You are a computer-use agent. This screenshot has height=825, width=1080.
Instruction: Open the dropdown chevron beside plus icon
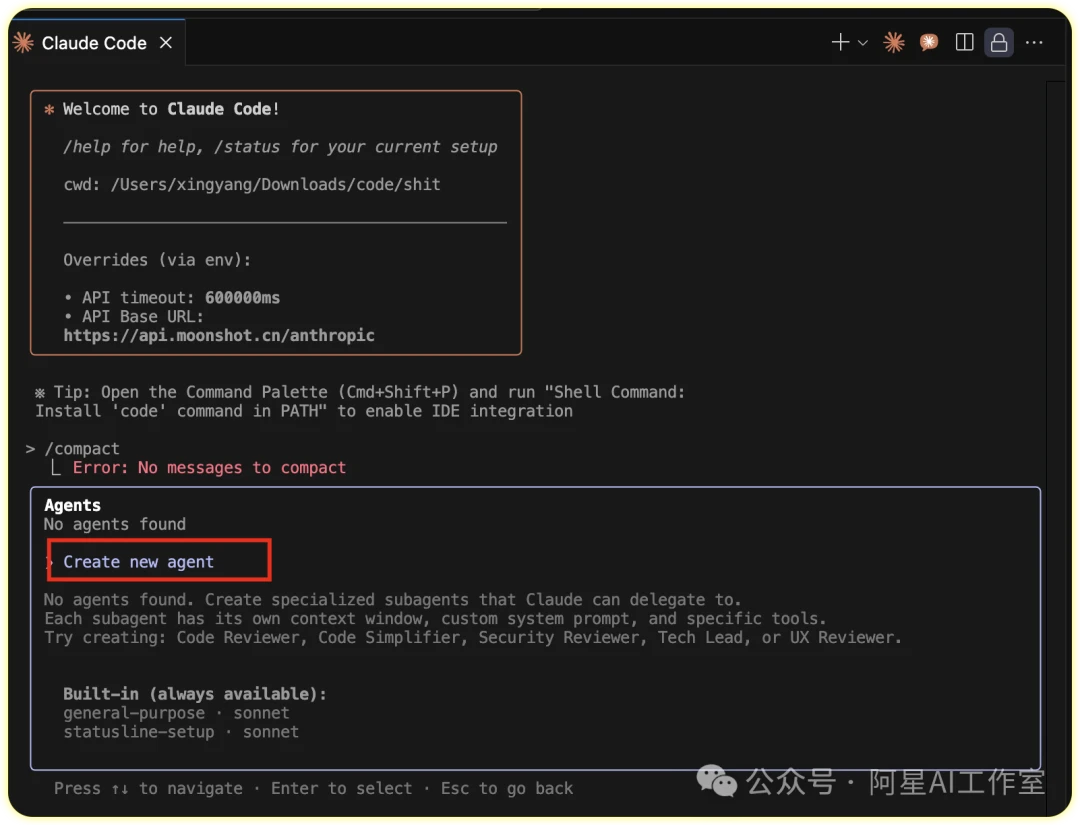[x=862, y=43]
